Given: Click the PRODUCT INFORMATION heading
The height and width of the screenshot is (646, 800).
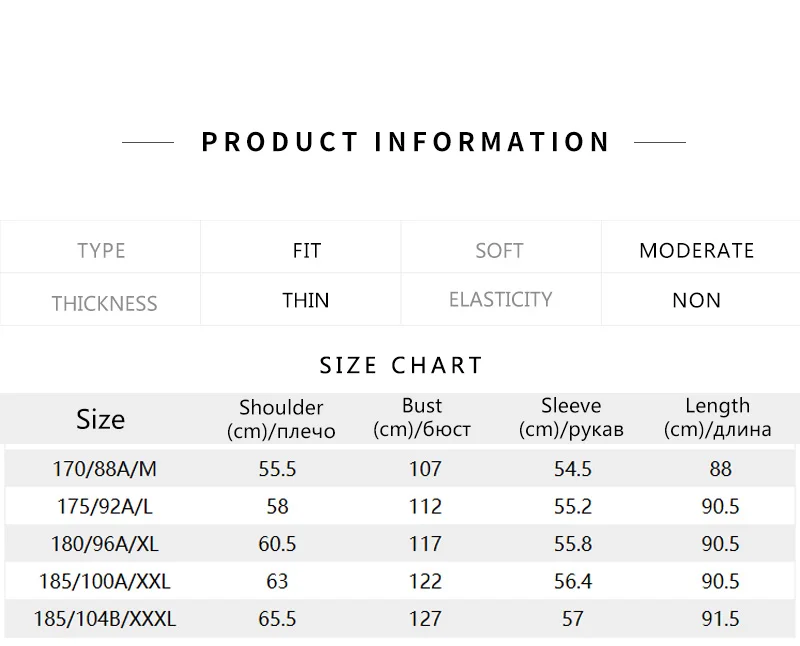Looking at the screenshot, I should pos(405,142).
